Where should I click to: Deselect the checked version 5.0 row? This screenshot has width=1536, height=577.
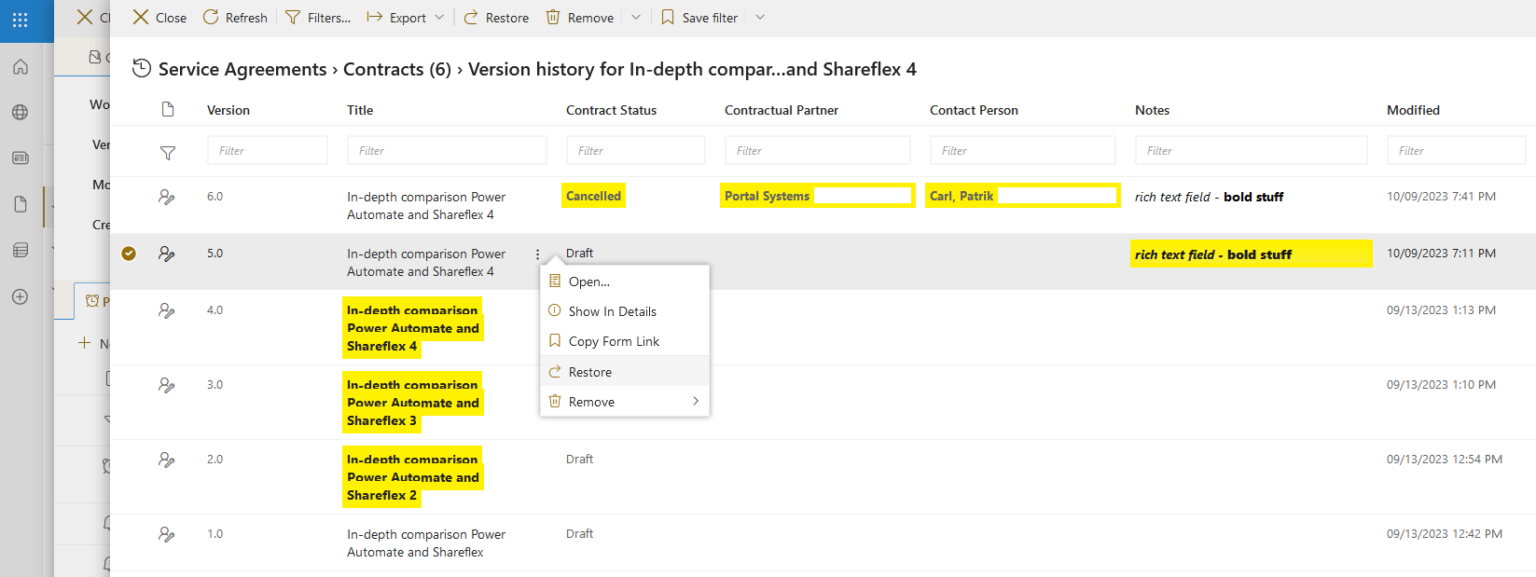(x=128, y=254)
